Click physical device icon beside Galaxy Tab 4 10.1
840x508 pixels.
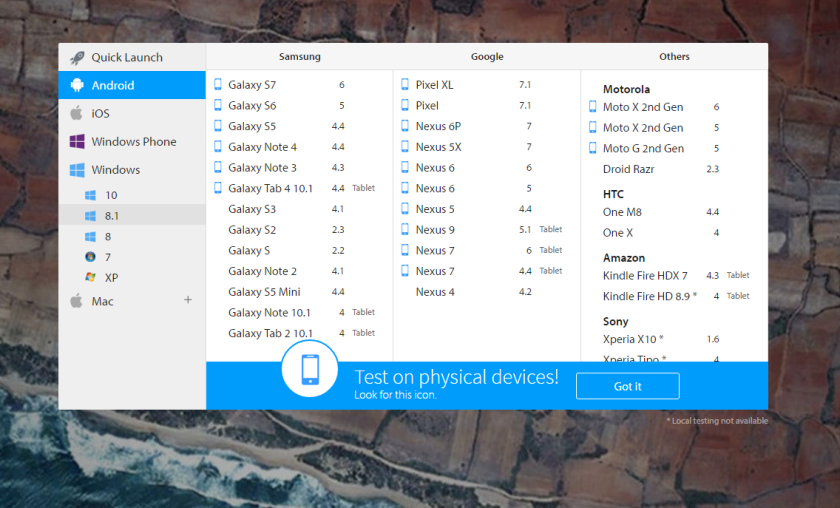(x=218, y=188)
